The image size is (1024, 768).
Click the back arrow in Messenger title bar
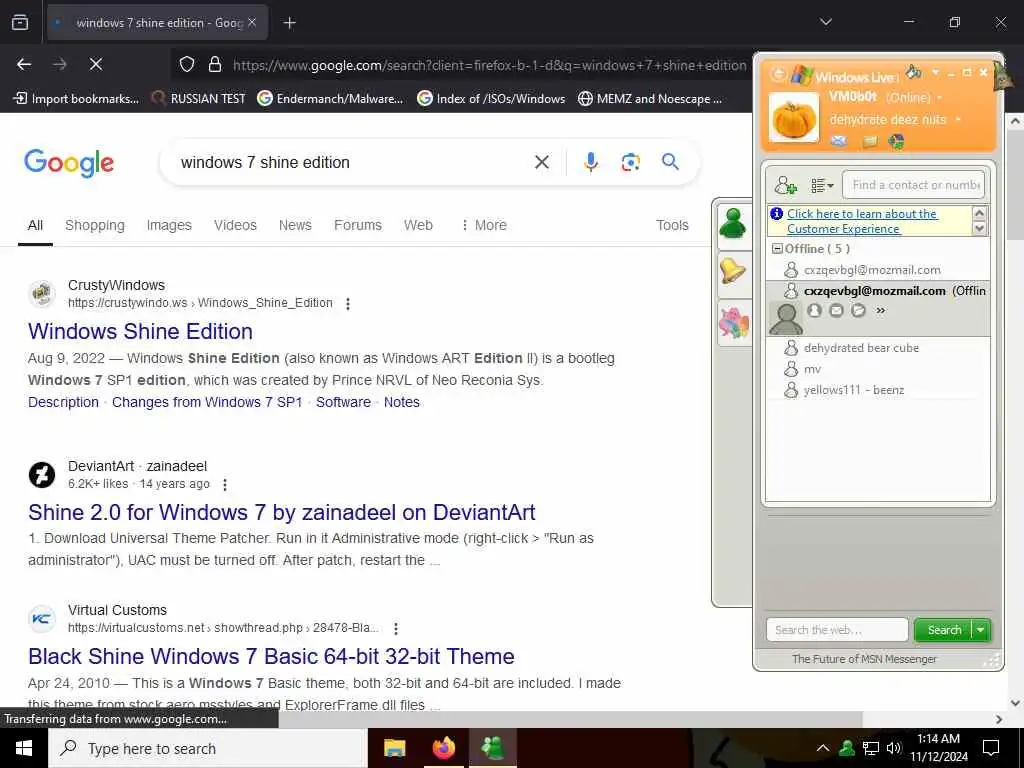point(778,74)
